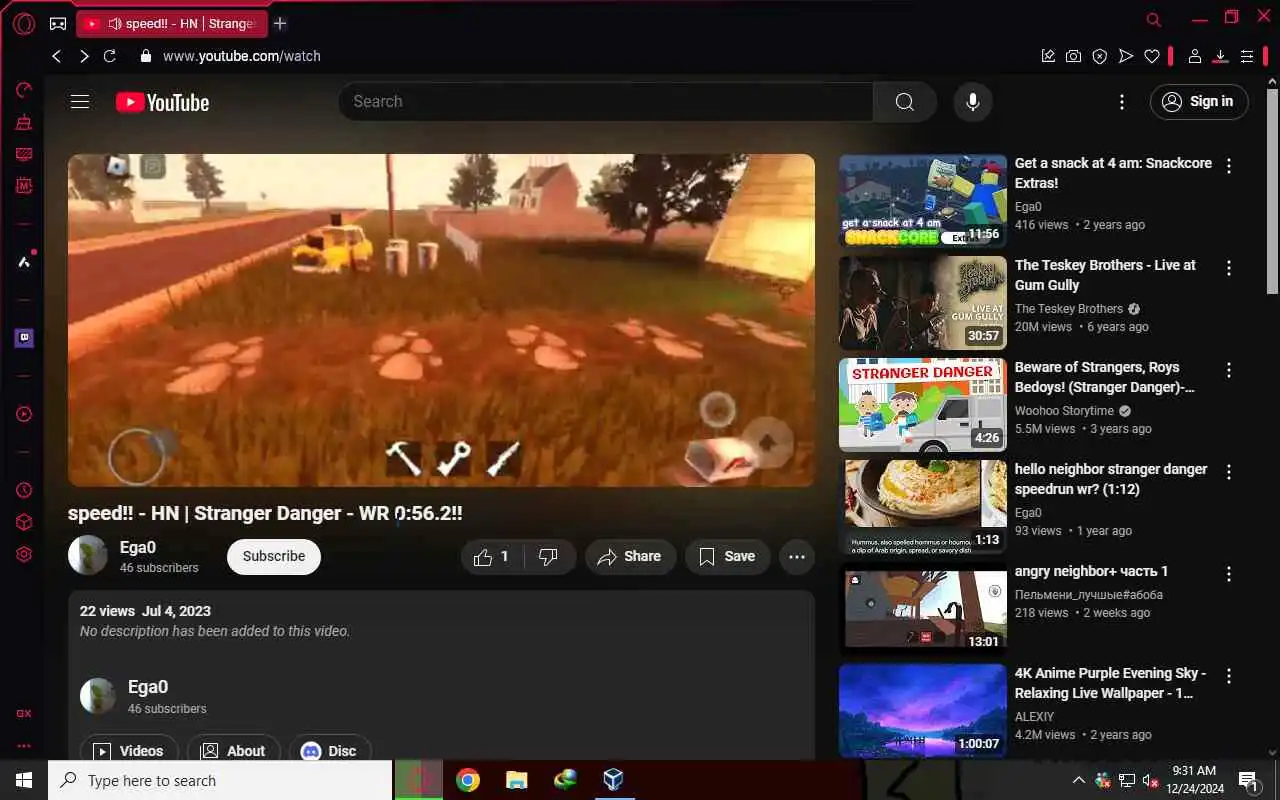
Task: Open 'hello neighbor stranger danger speedrun' title
Action: [x=1111, y=479]
